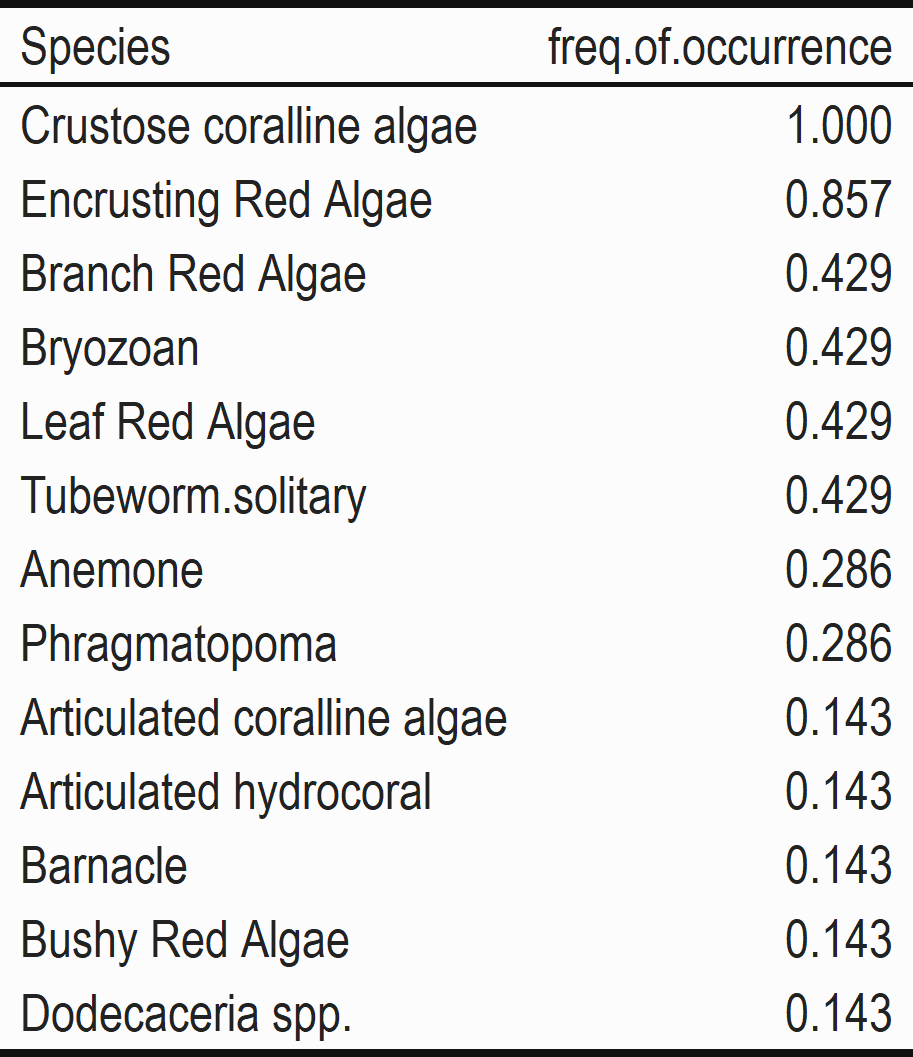Select the 0.857 frequency value
Viewport: 913px width, 1057px height.
point(838,201)
